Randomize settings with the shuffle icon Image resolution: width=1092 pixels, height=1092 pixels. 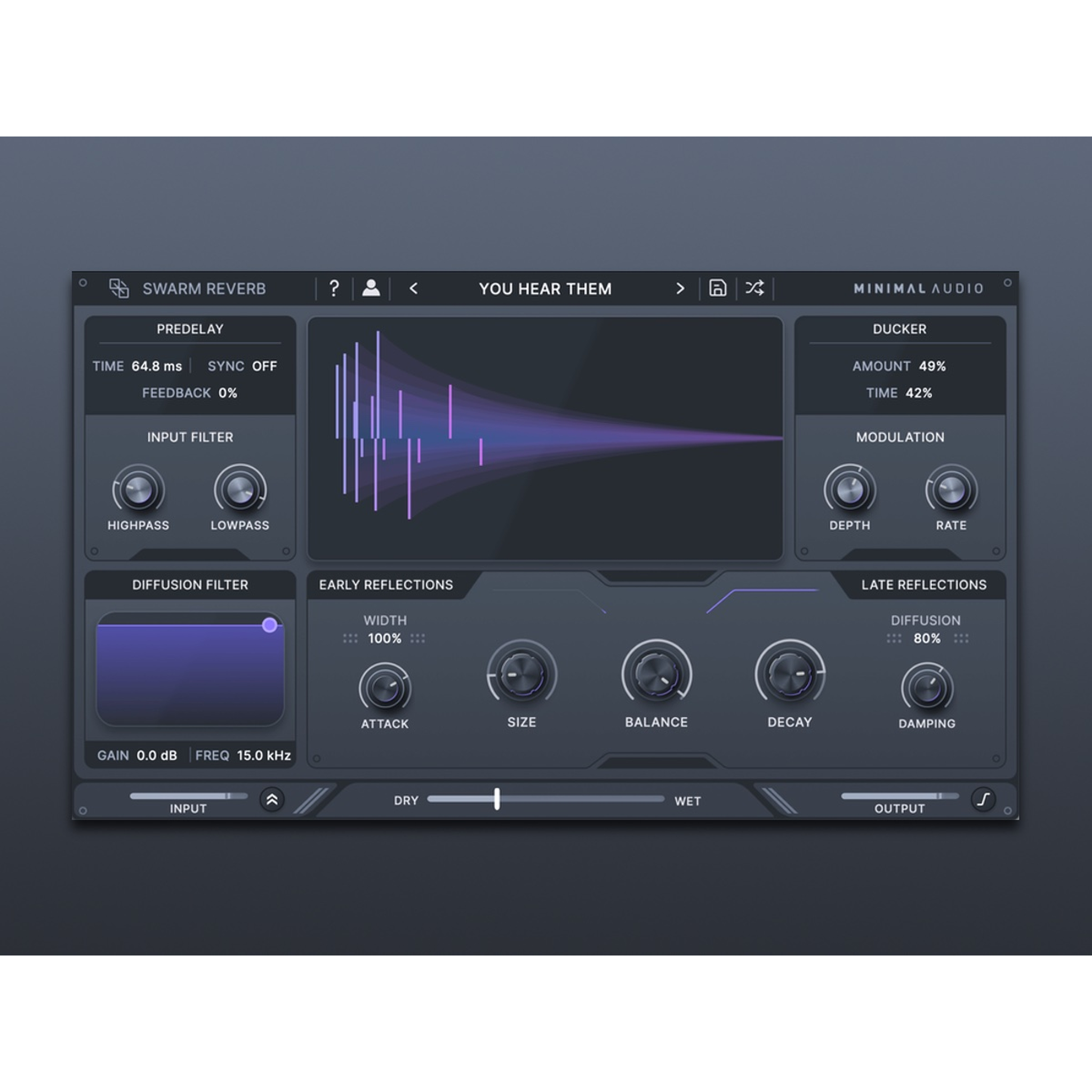coord(754,289)
